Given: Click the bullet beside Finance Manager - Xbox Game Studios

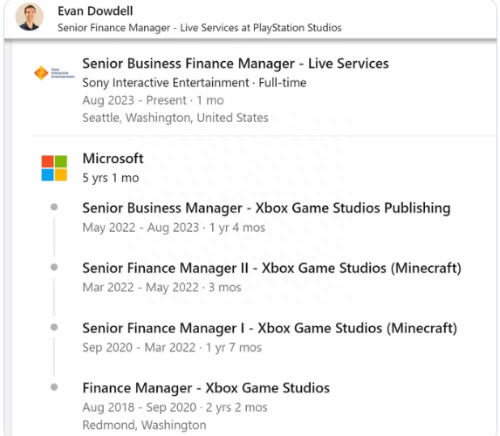Looking at the screenshot, I should pos(54,387).
